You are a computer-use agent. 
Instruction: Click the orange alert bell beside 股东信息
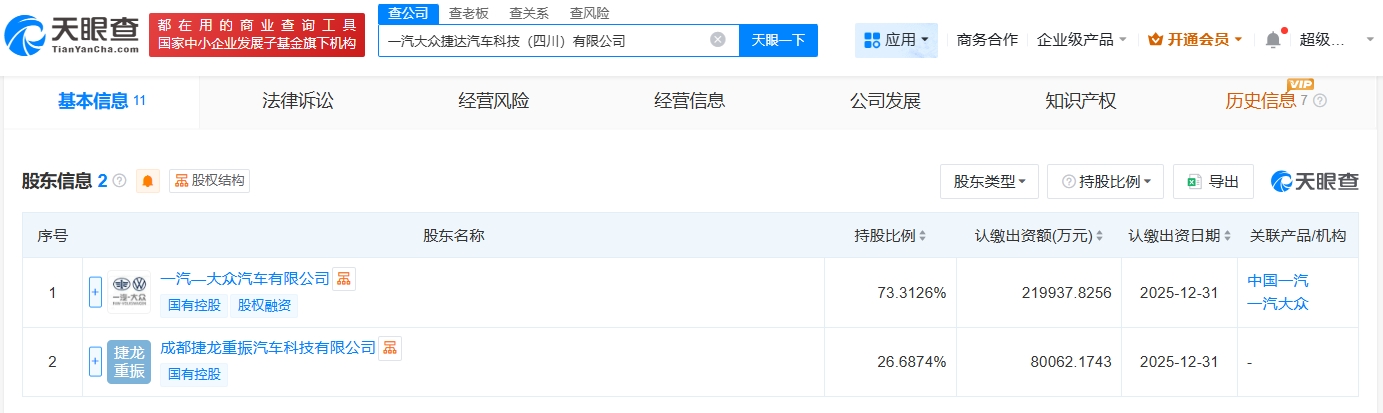[148, 181]
